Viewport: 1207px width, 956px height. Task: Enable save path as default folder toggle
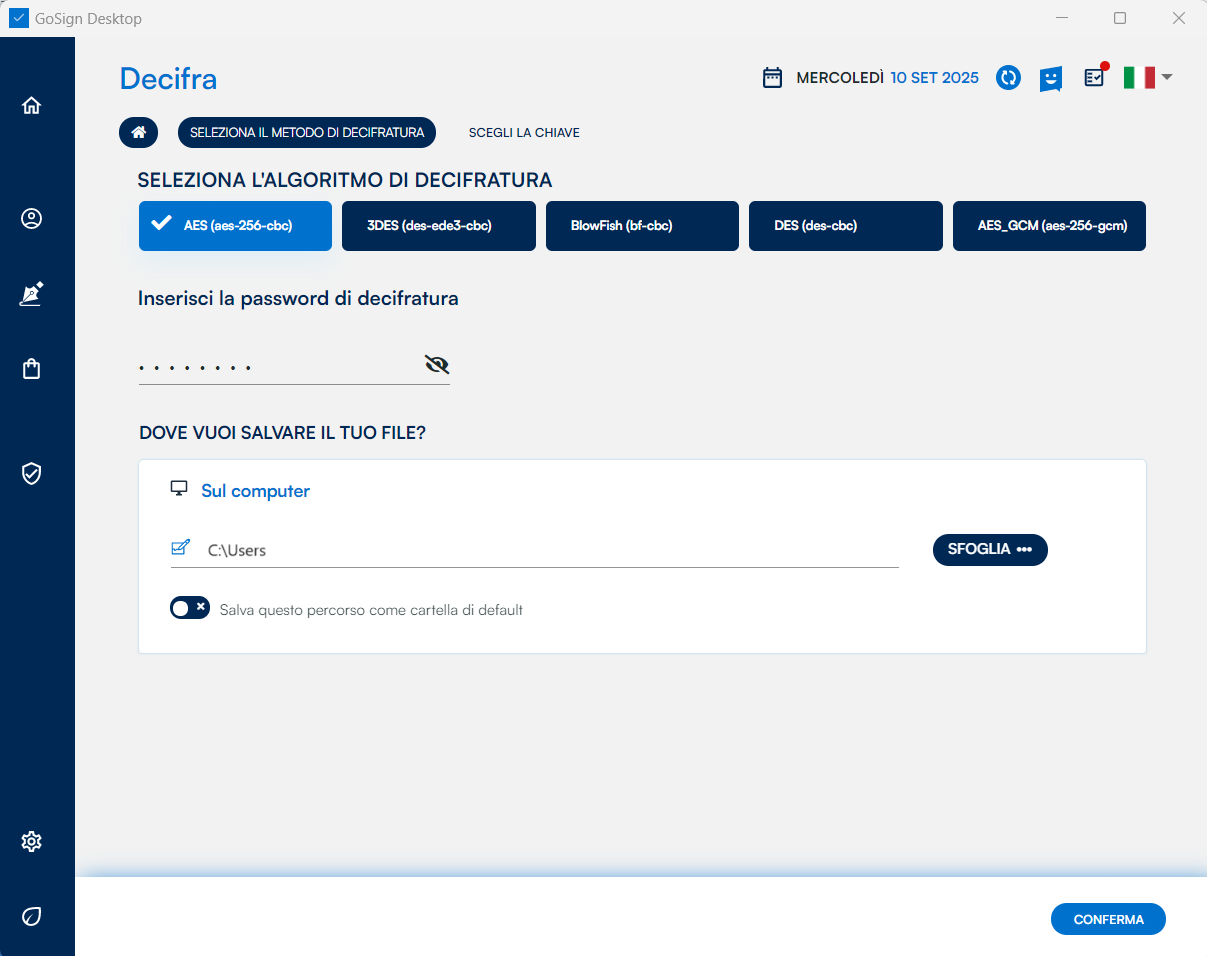click(x=189, y=608)
